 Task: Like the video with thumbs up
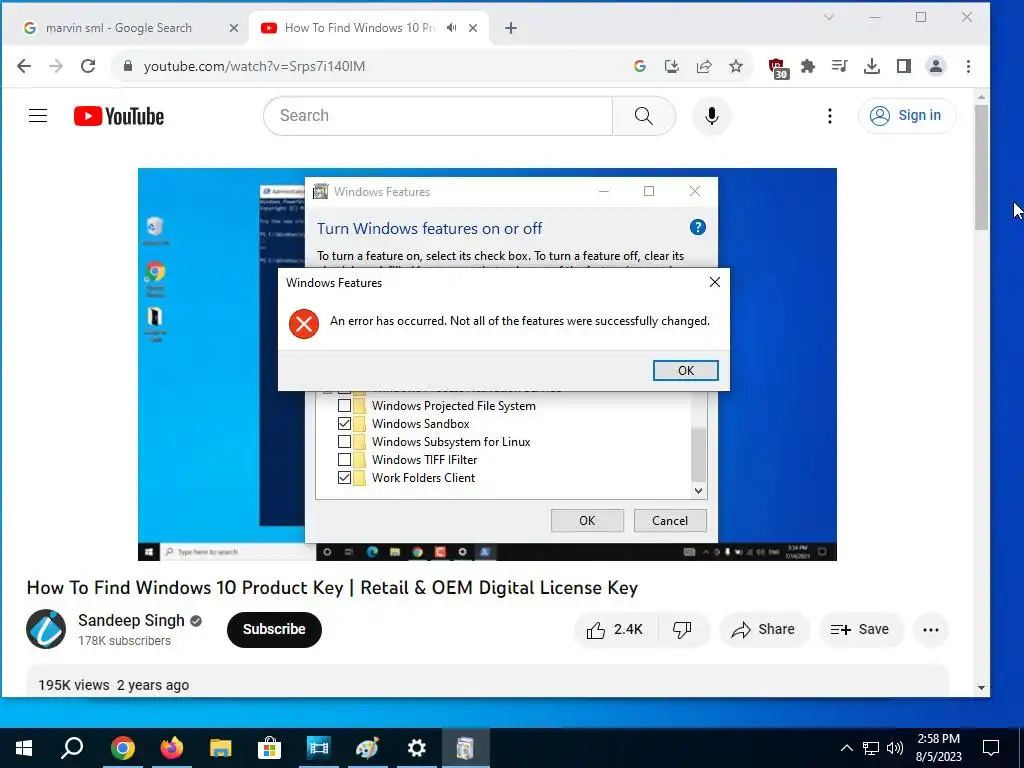pyautogui.click(x=615, y=630)
